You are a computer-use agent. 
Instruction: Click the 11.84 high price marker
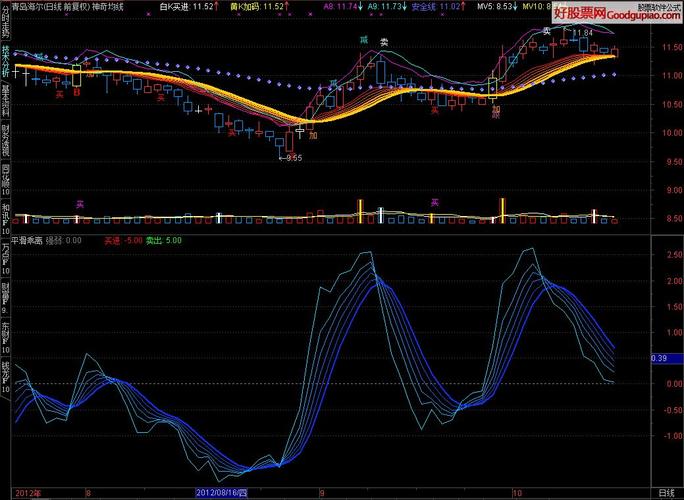coord(582,32)
